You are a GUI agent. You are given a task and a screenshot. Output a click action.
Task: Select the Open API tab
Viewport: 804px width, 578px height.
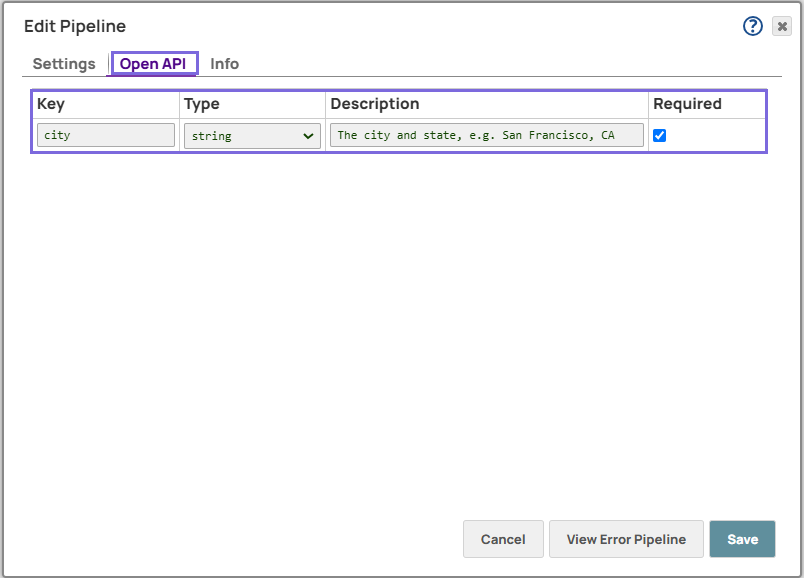(x=153, y=64)
